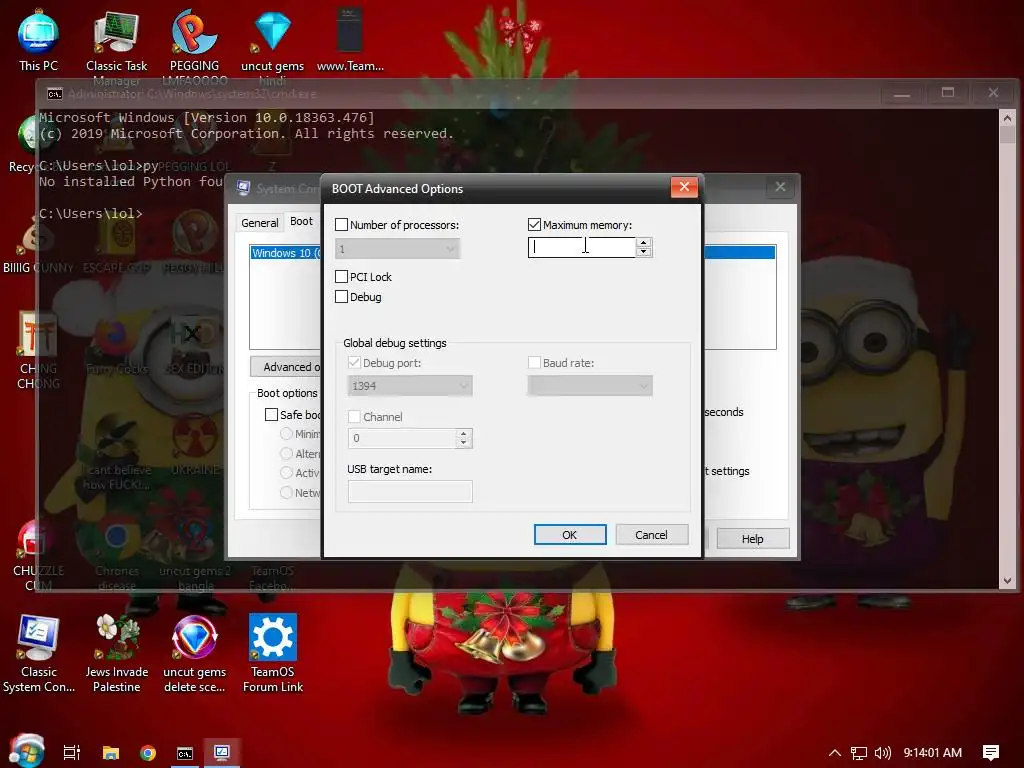Open uncut gems delete scene desktop icon
The height and width of the screenshot is (768, 1024).
[x=195, y=653]
